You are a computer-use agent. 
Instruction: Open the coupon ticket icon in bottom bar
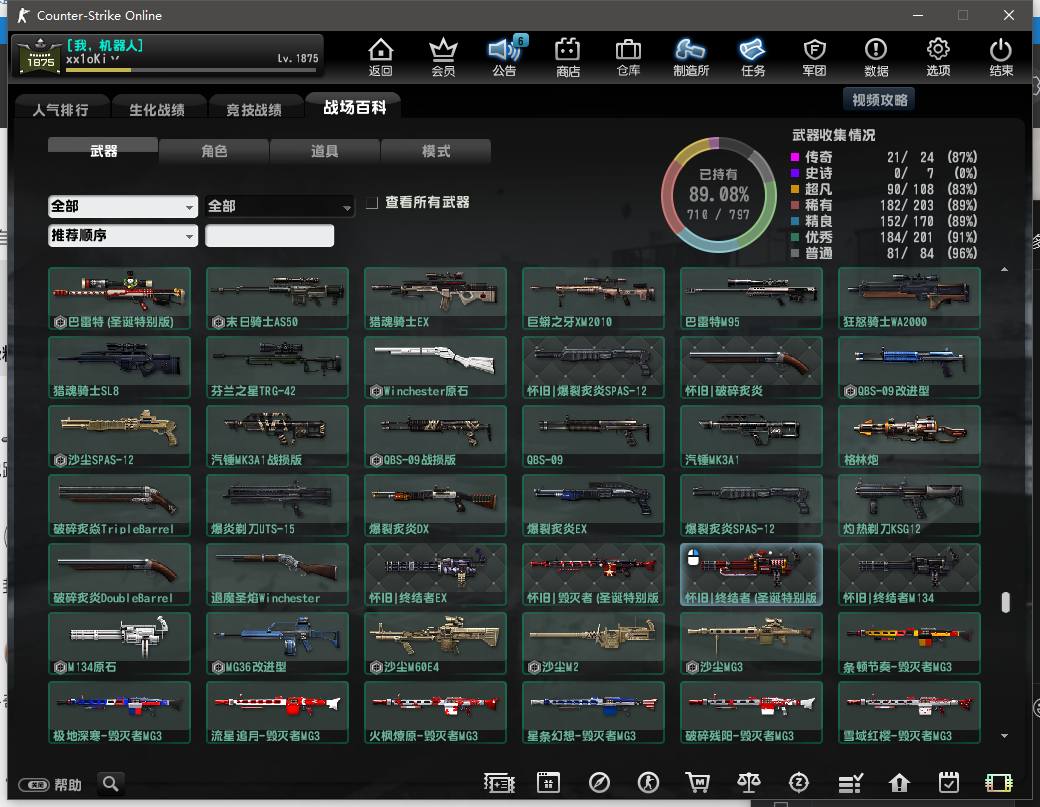[x=499, y=783]
